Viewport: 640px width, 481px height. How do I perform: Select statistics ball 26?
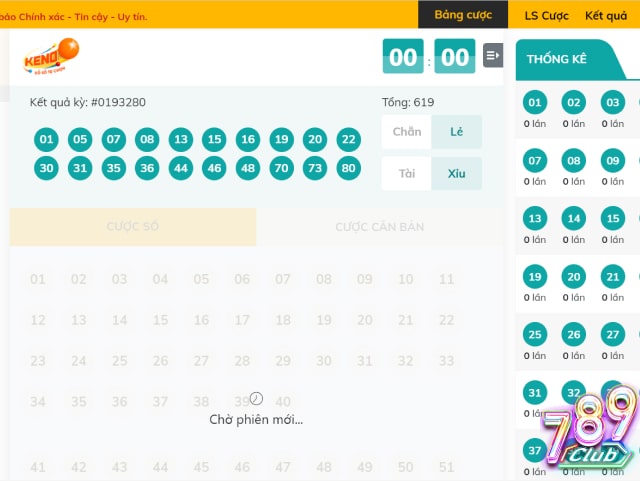[x=573, y=335]
